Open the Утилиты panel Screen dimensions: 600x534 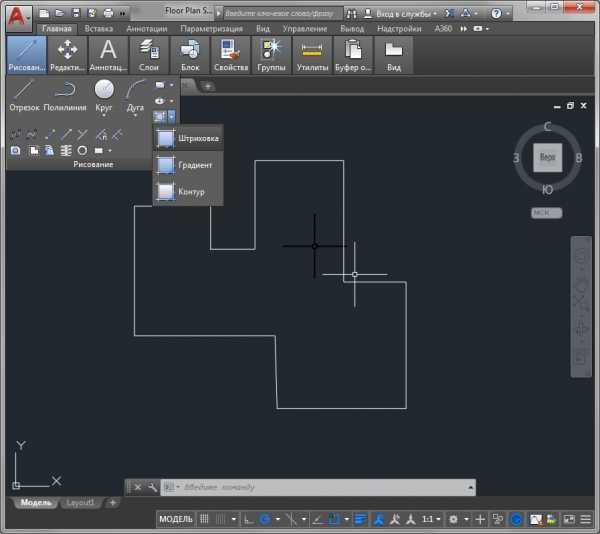313,54
